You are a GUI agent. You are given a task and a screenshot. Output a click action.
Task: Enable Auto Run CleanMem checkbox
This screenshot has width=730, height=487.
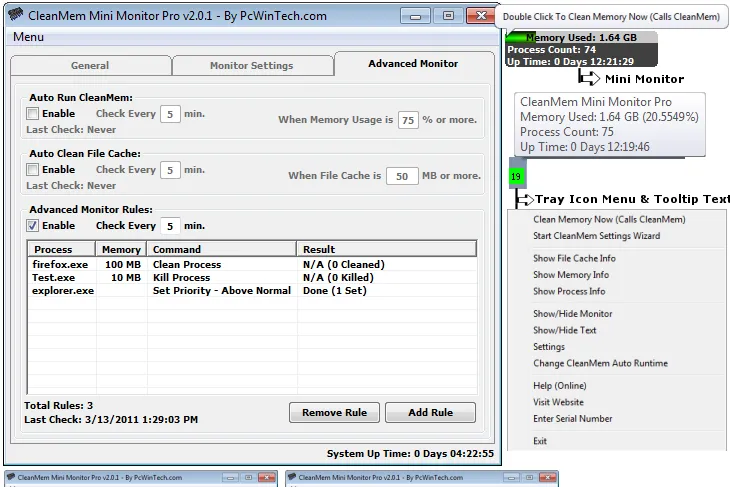[x=33, y=114]
